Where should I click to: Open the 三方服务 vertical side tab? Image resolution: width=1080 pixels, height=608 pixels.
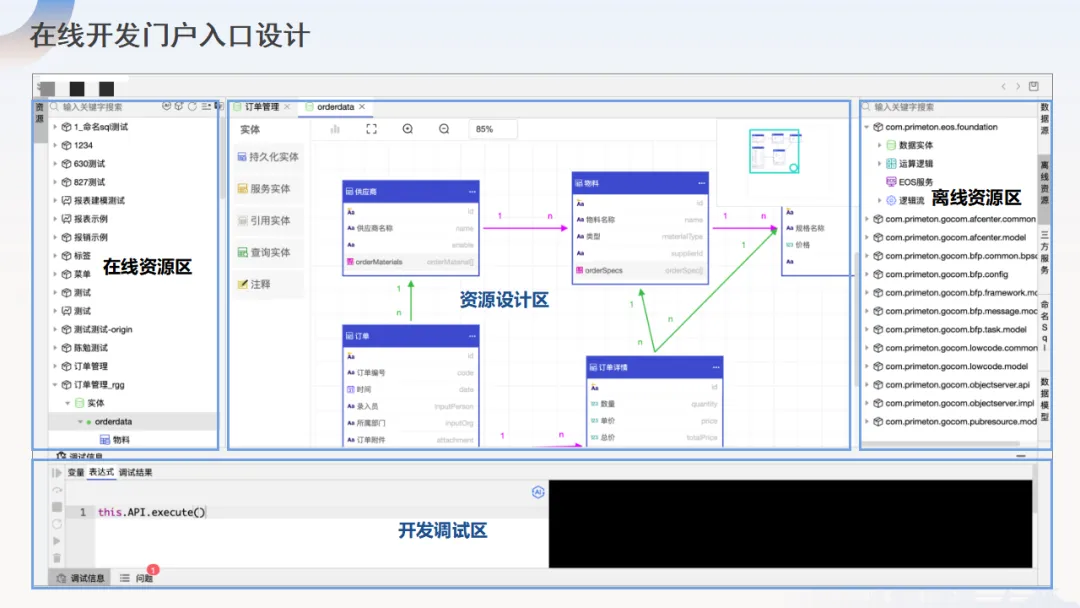point(1044,252)
